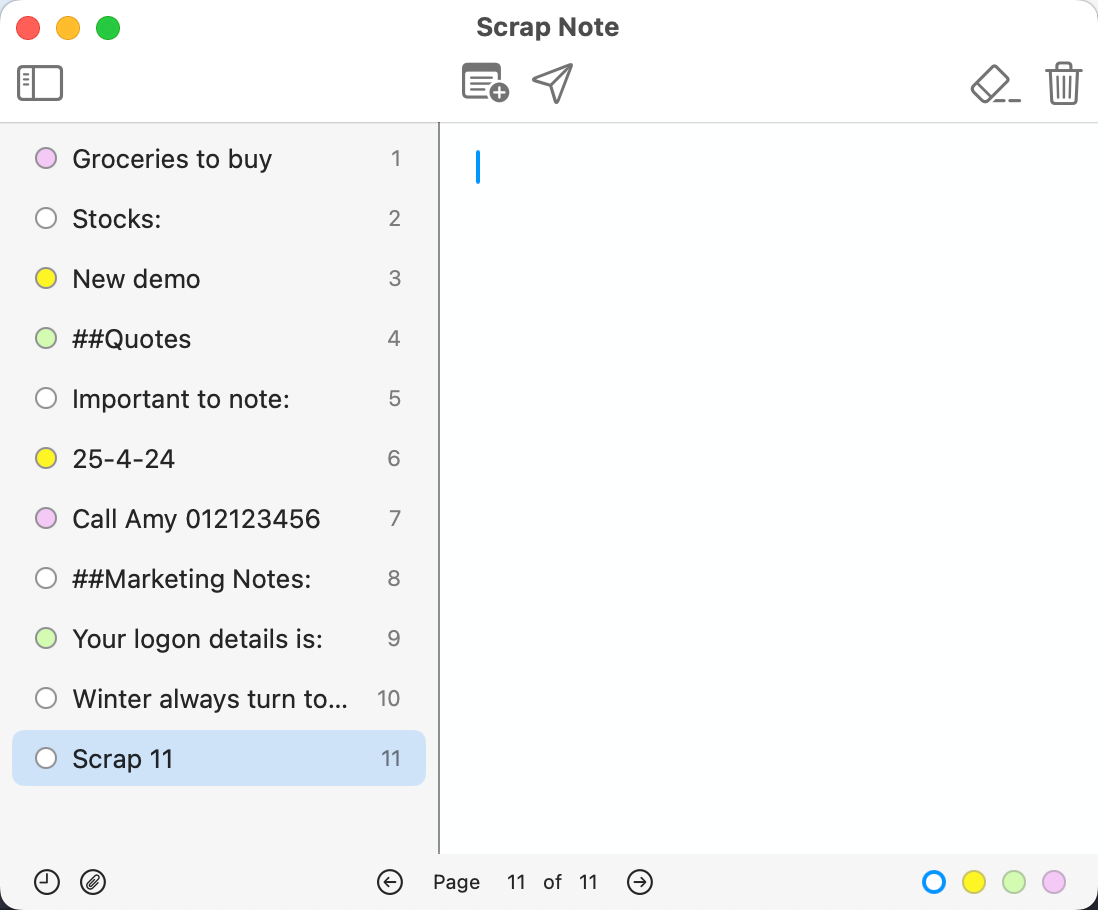Select the Important to note: entry
Screen dimensions: 1098x910
[x=180, y=399]
